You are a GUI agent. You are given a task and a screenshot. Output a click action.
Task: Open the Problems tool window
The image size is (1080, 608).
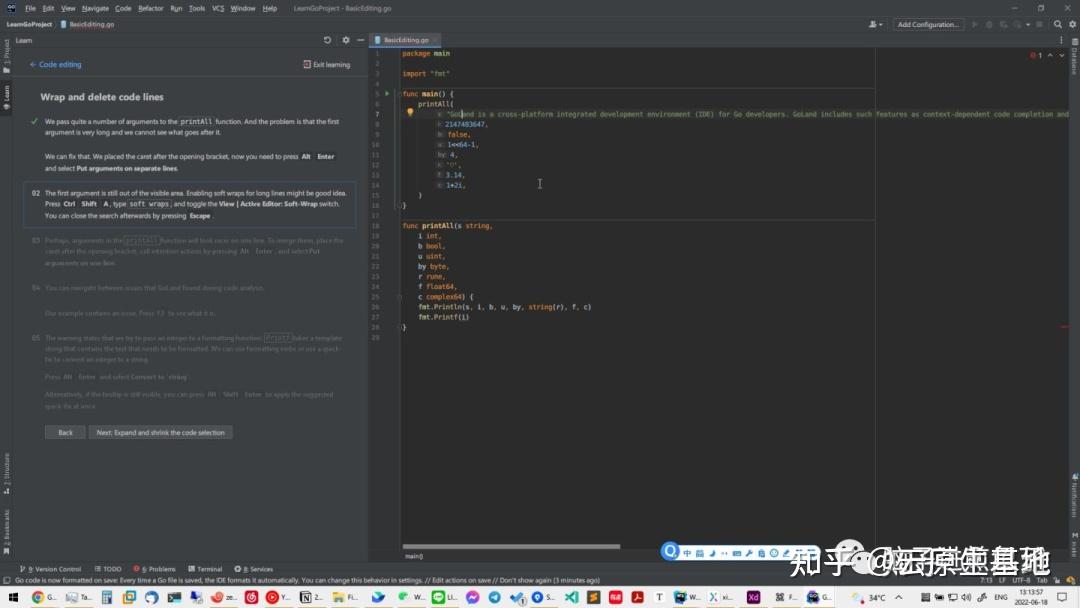pos(158,568)
